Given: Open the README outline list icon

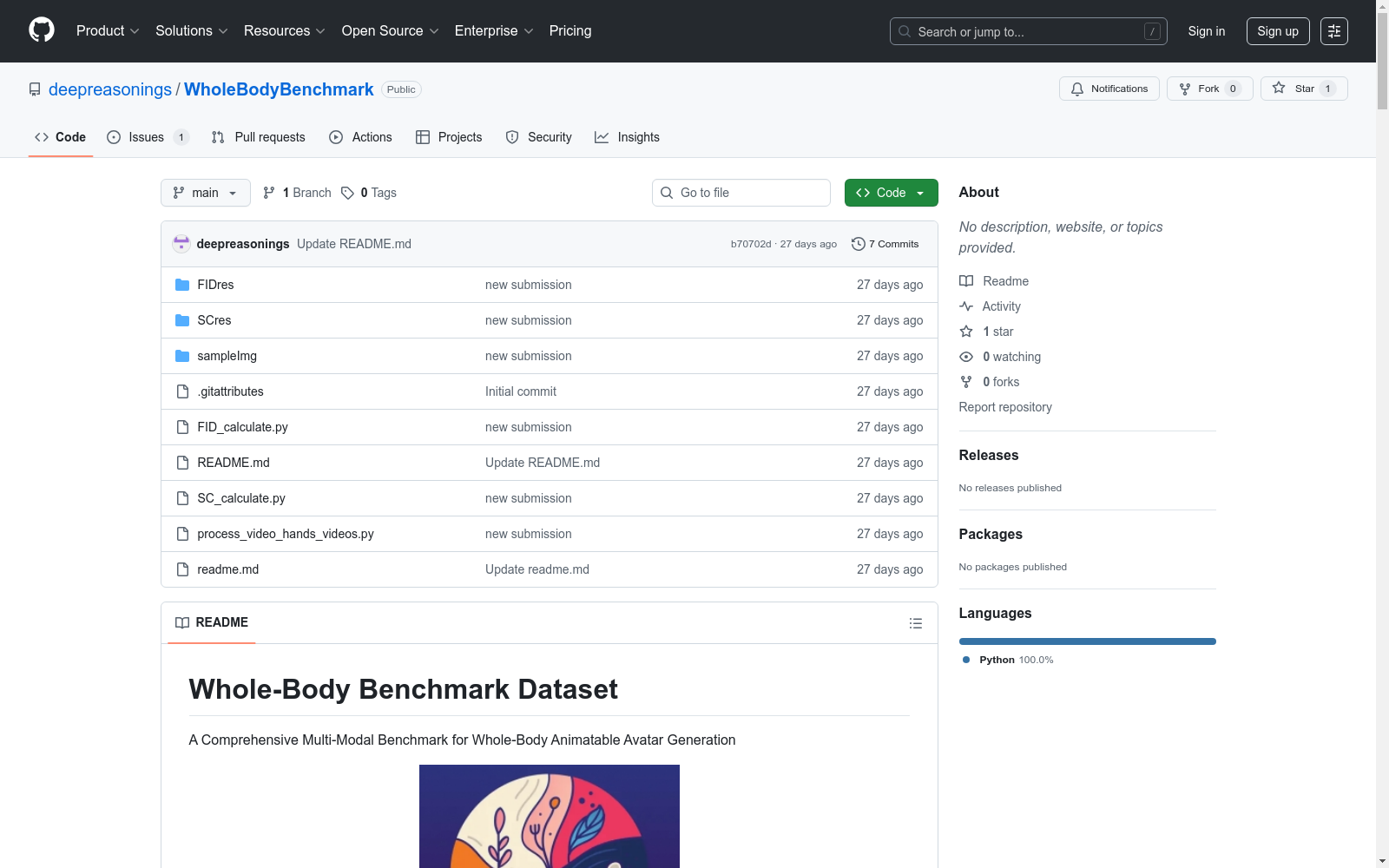Looking at the screenshot, I should click(915, 623).
